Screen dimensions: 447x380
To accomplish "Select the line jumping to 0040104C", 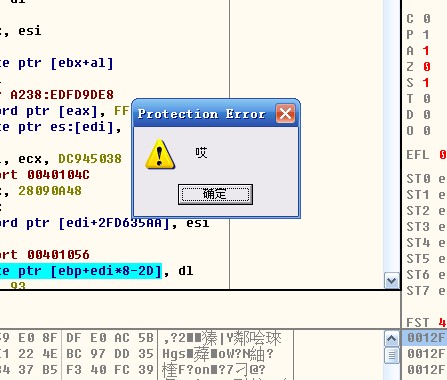I will pyautogui.click(x=45, y=175).
